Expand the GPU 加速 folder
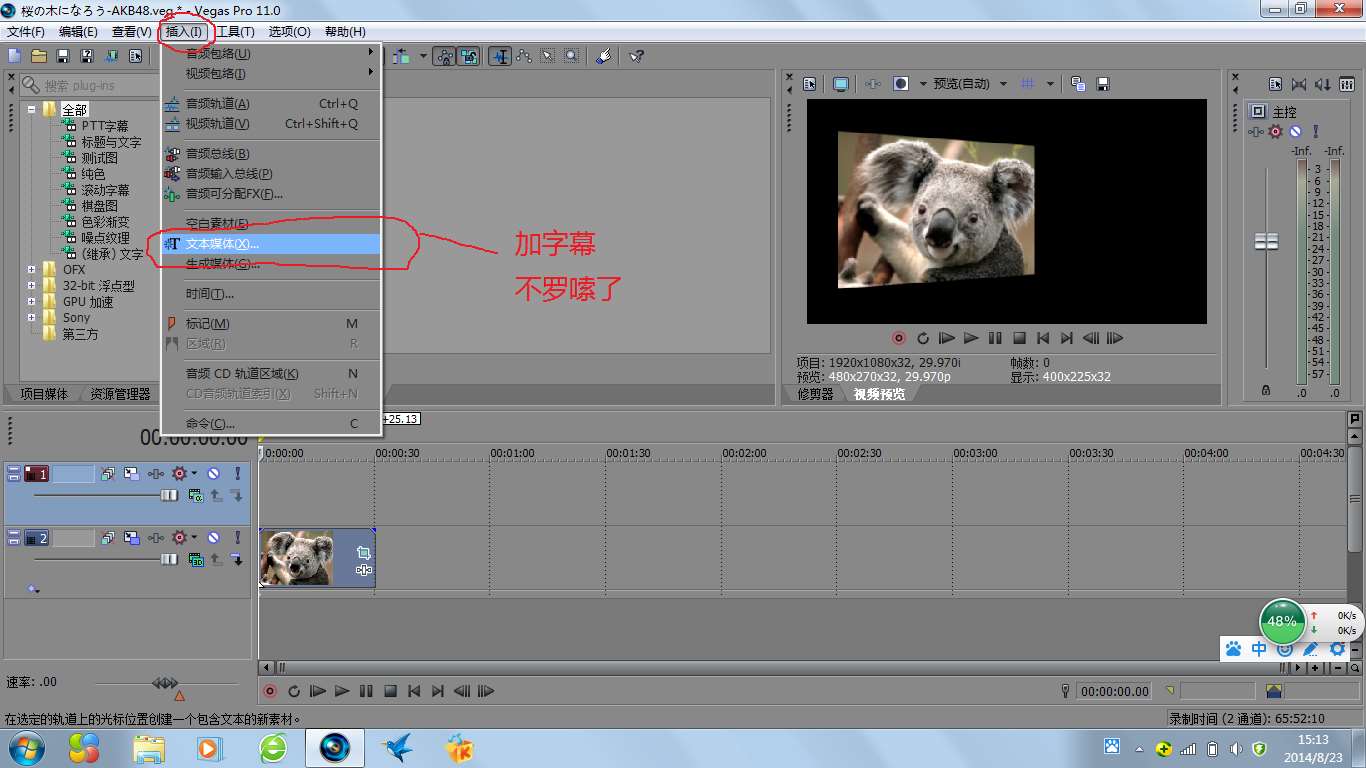1366x768 pixels. pos(32,301)
